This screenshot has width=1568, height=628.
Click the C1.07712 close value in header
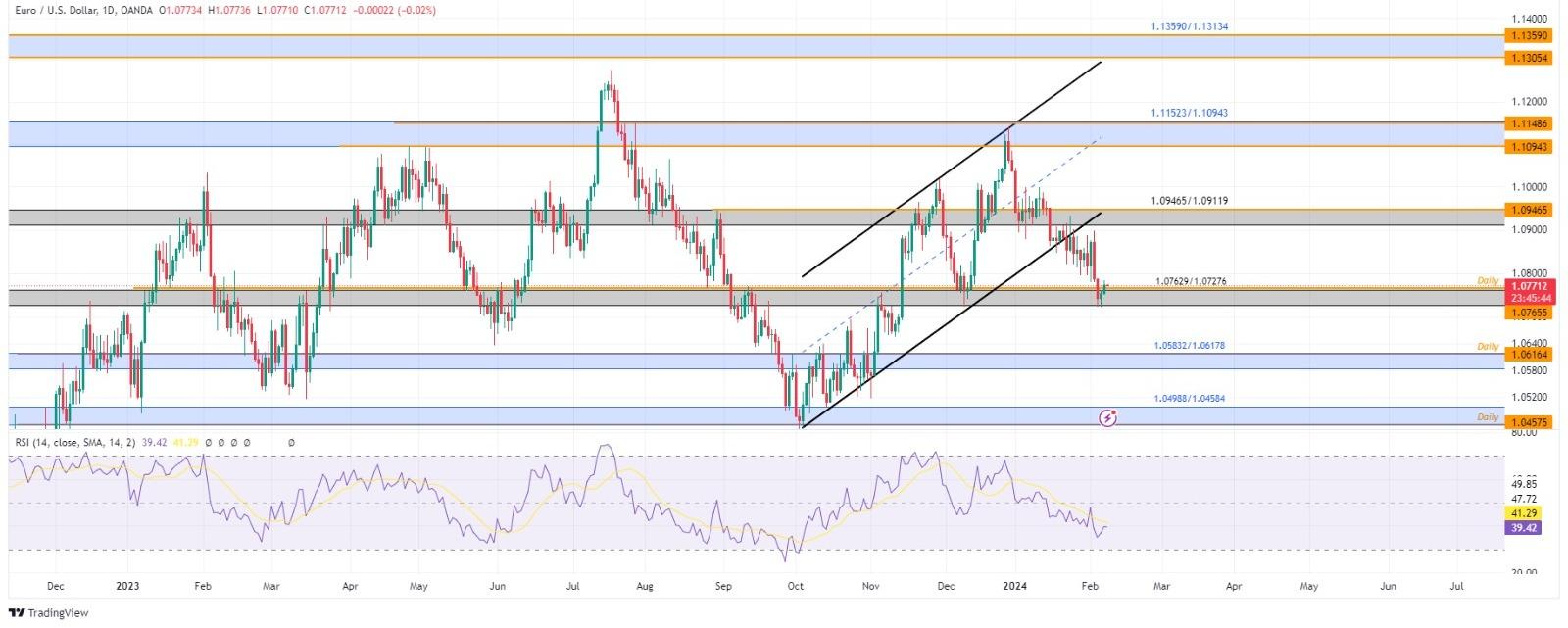[x=324, y=10]
